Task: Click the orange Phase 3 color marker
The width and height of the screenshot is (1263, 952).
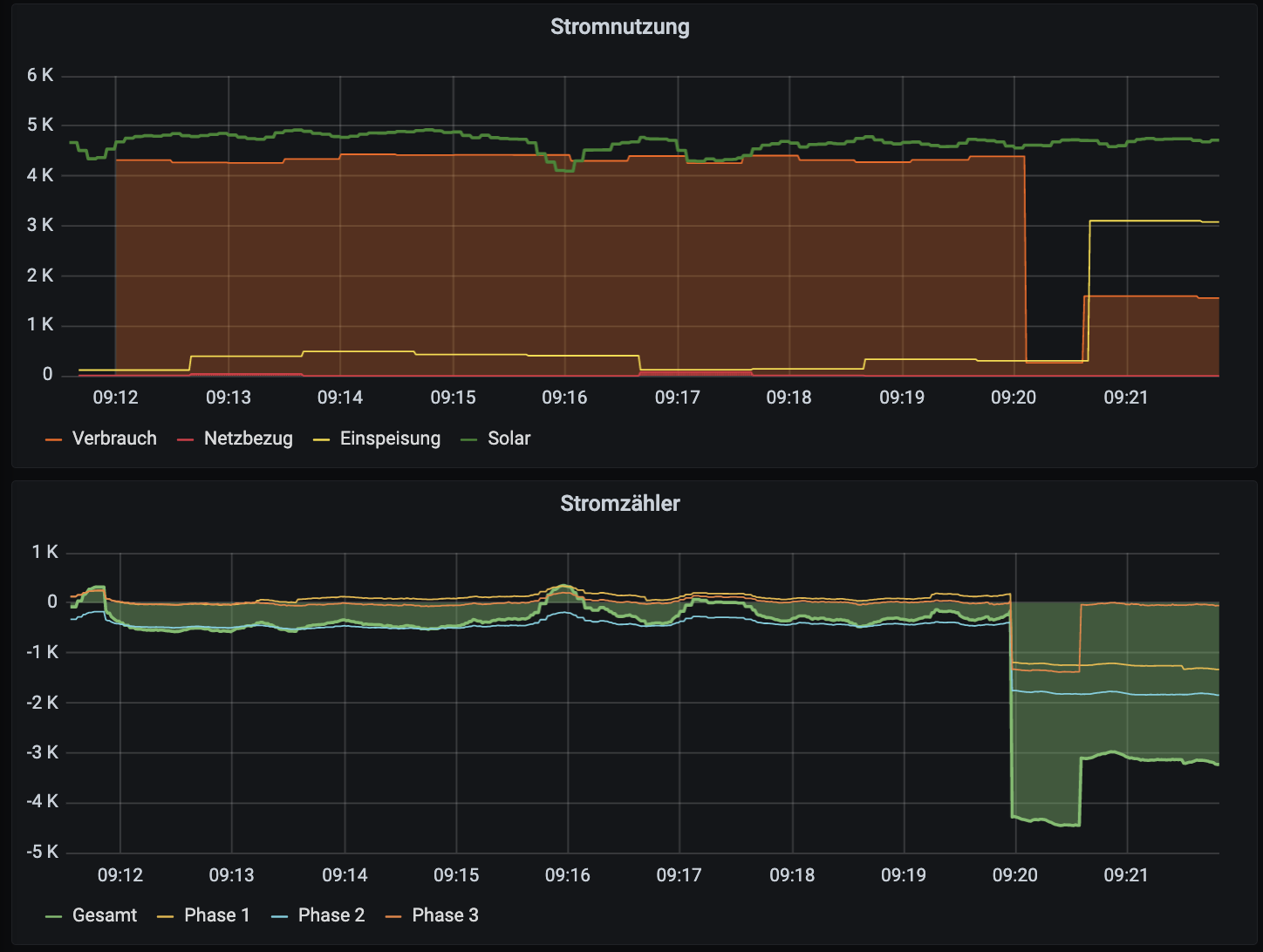Action: [393, 916]
